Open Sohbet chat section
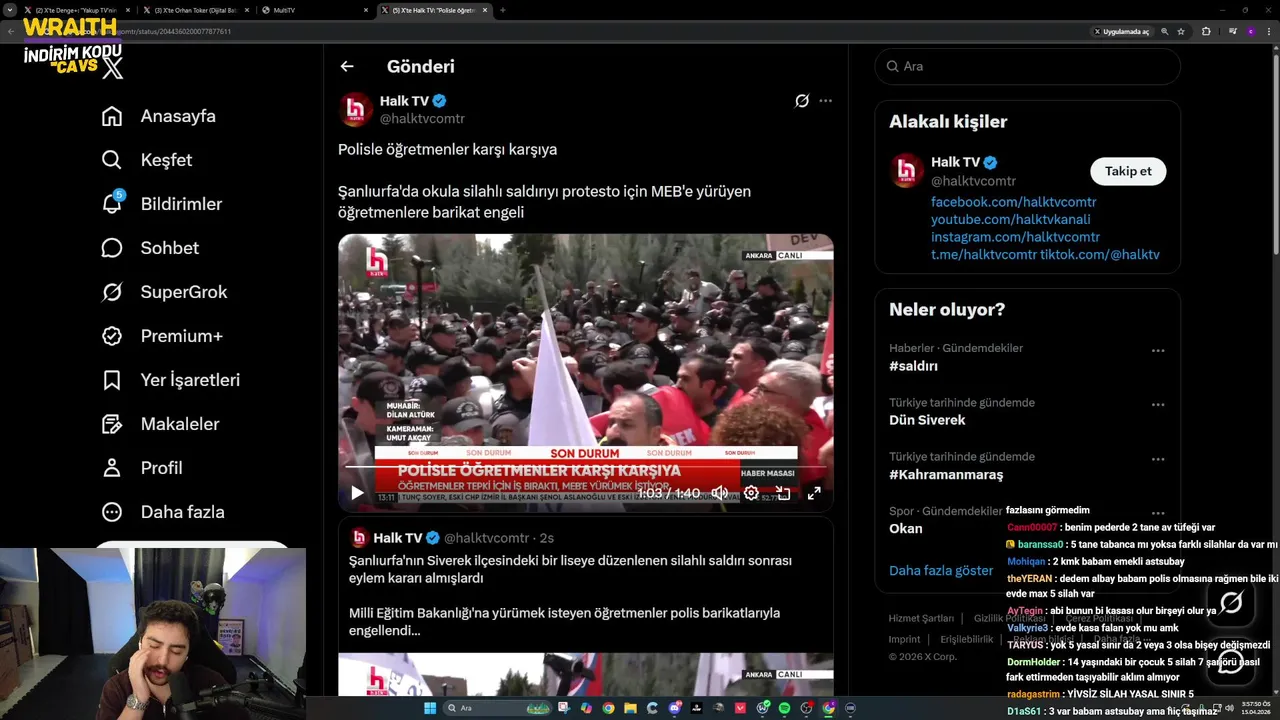Screen dimensions: 1280x720 coord(150,248)
